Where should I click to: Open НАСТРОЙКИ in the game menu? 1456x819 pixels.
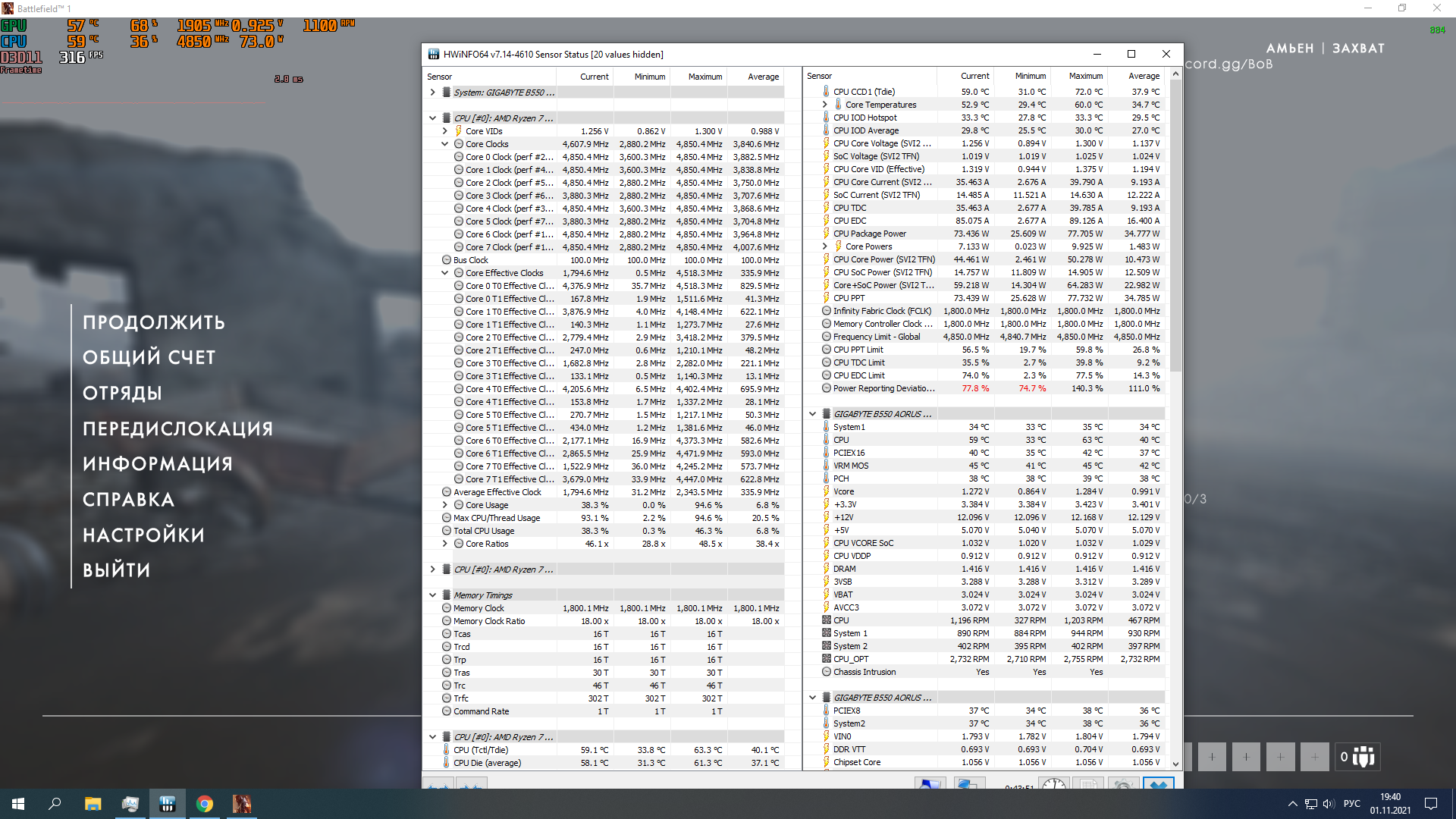(143, 535)
